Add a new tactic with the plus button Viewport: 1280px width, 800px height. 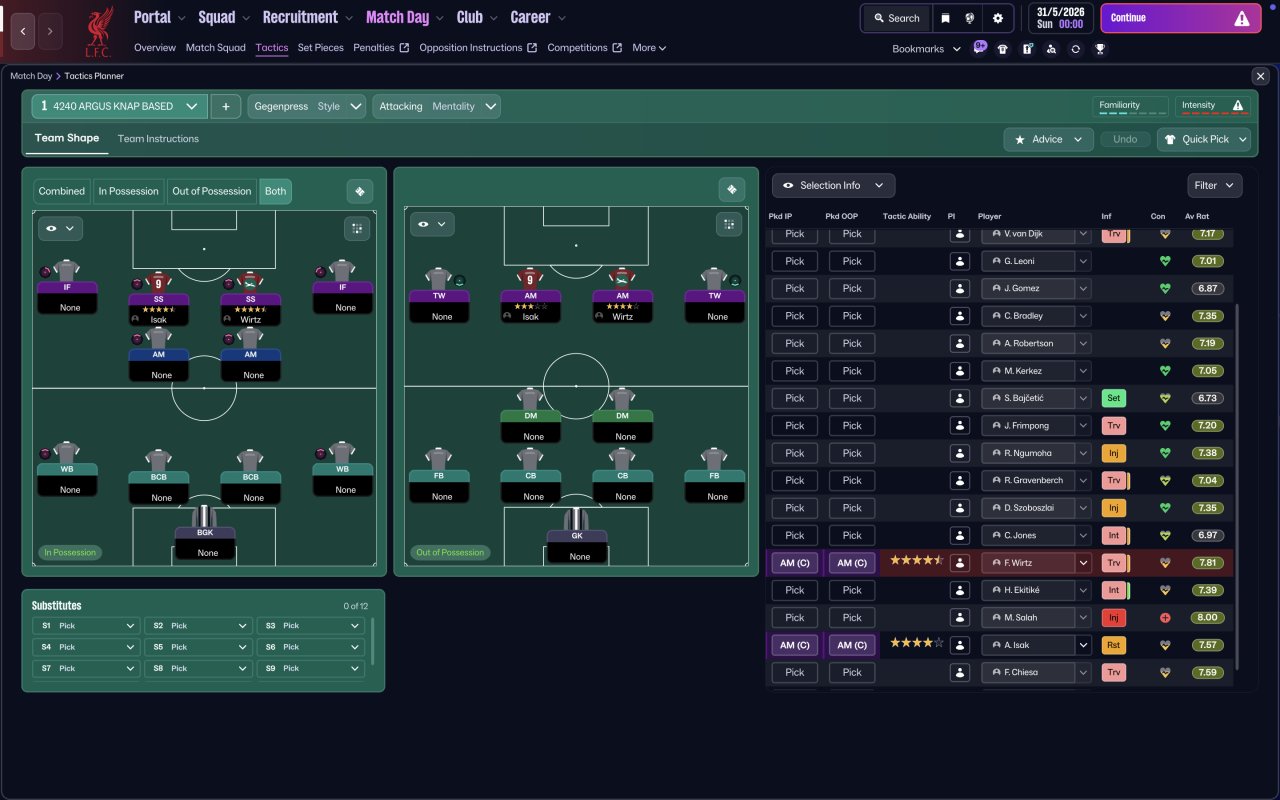tap(225, 106)
